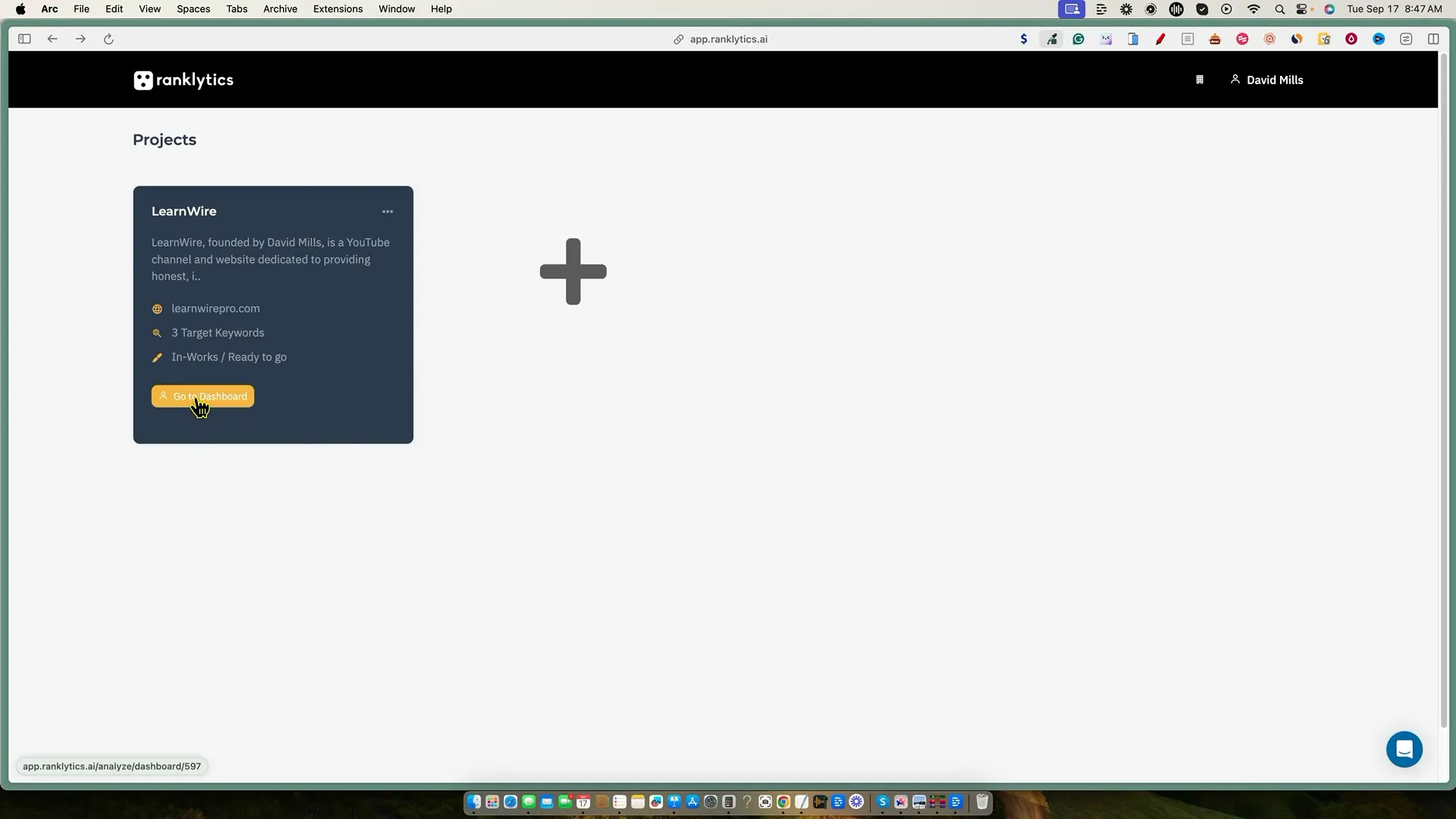Click the learnwirepro.com link
The image size is (1456, 819).
[x=215, y=309]
